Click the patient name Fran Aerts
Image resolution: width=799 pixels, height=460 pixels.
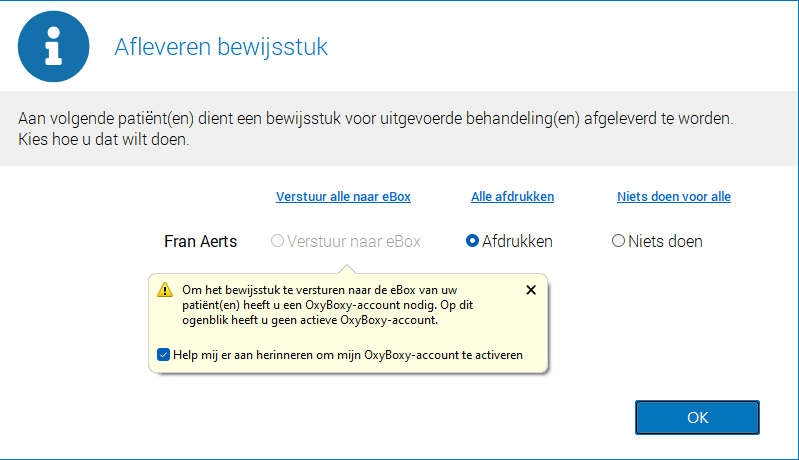[x=200, y=241]
